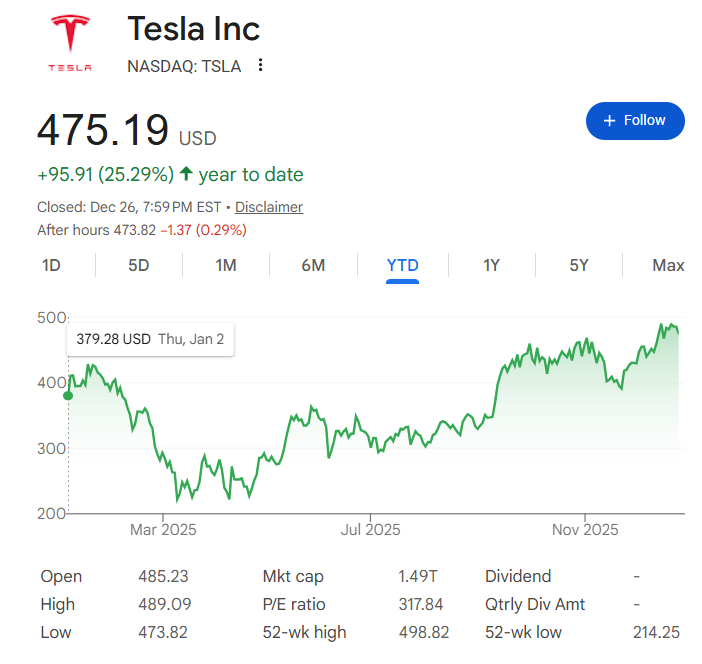Click the P/E ratio label
The width and height of the screenshot is (702, 664).
tap(294, 604)
